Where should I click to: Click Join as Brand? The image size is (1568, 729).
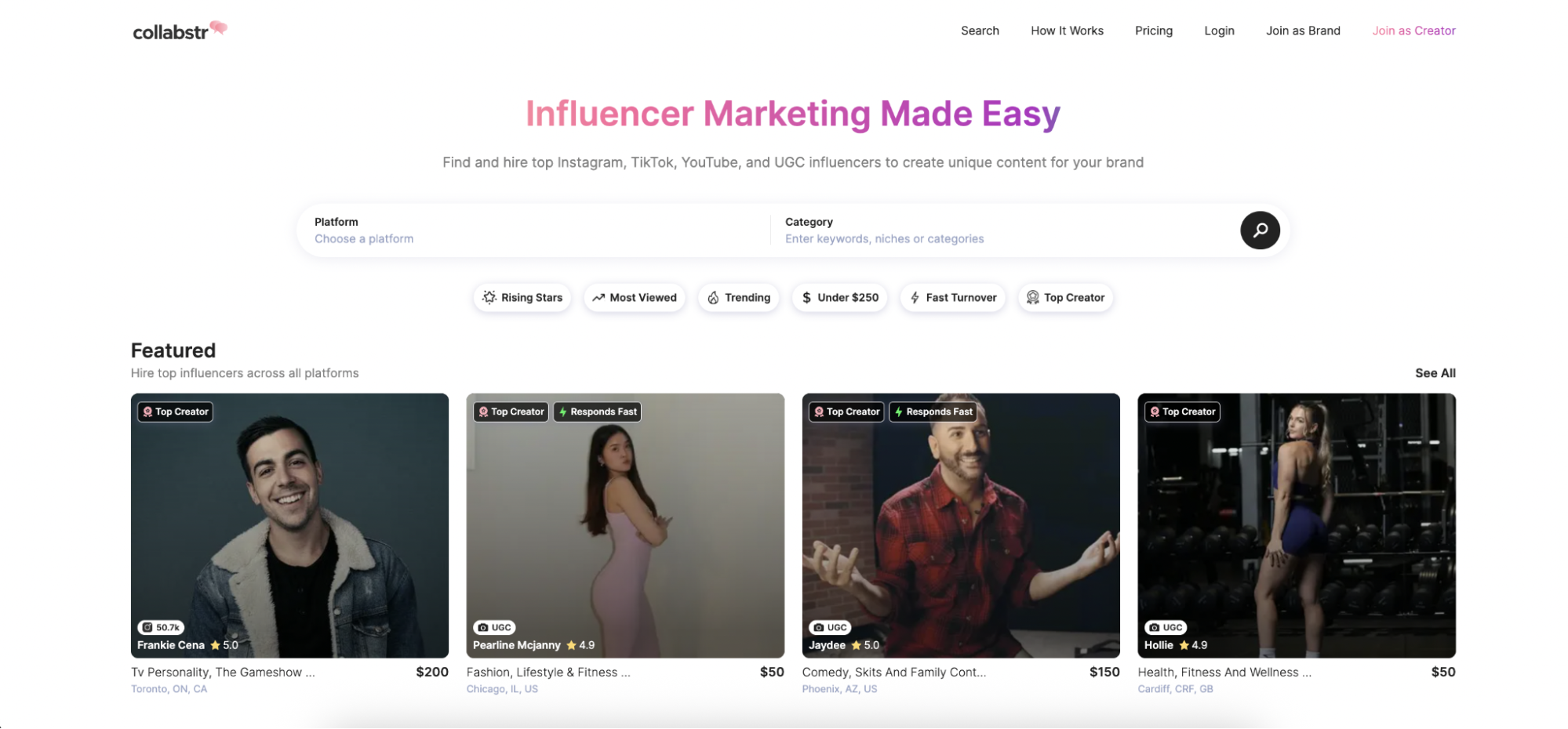pyautogui.click(x=1303, y=31)
